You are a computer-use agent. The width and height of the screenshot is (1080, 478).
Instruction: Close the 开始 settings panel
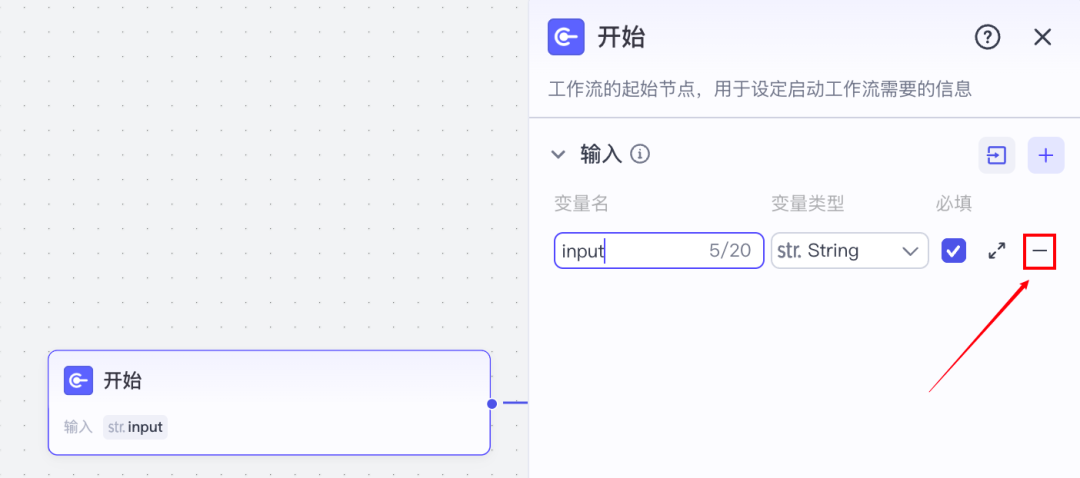pyautogui.click(x=1042, y=37)
